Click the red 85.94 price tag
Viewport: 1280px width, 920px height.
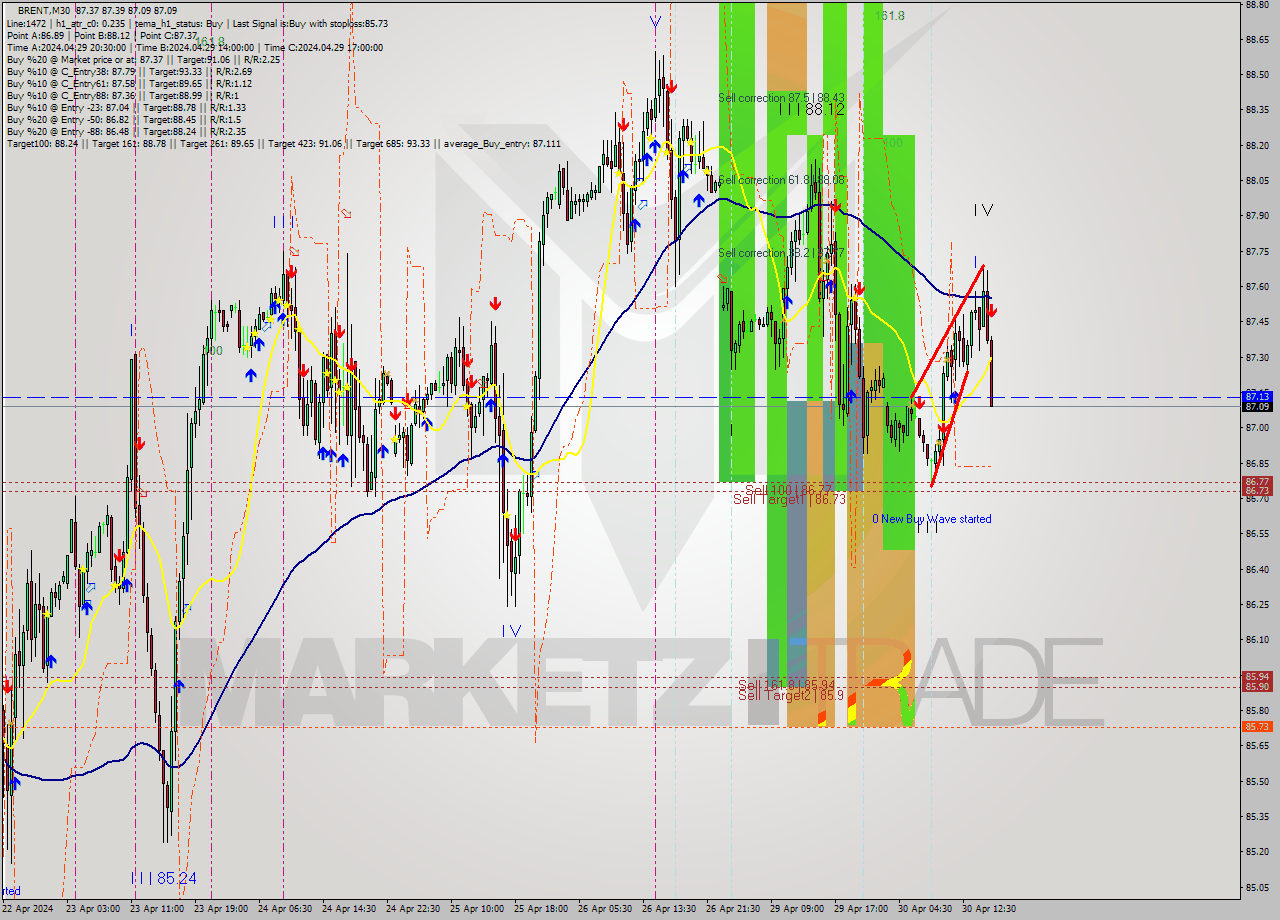click(1257, 677)
